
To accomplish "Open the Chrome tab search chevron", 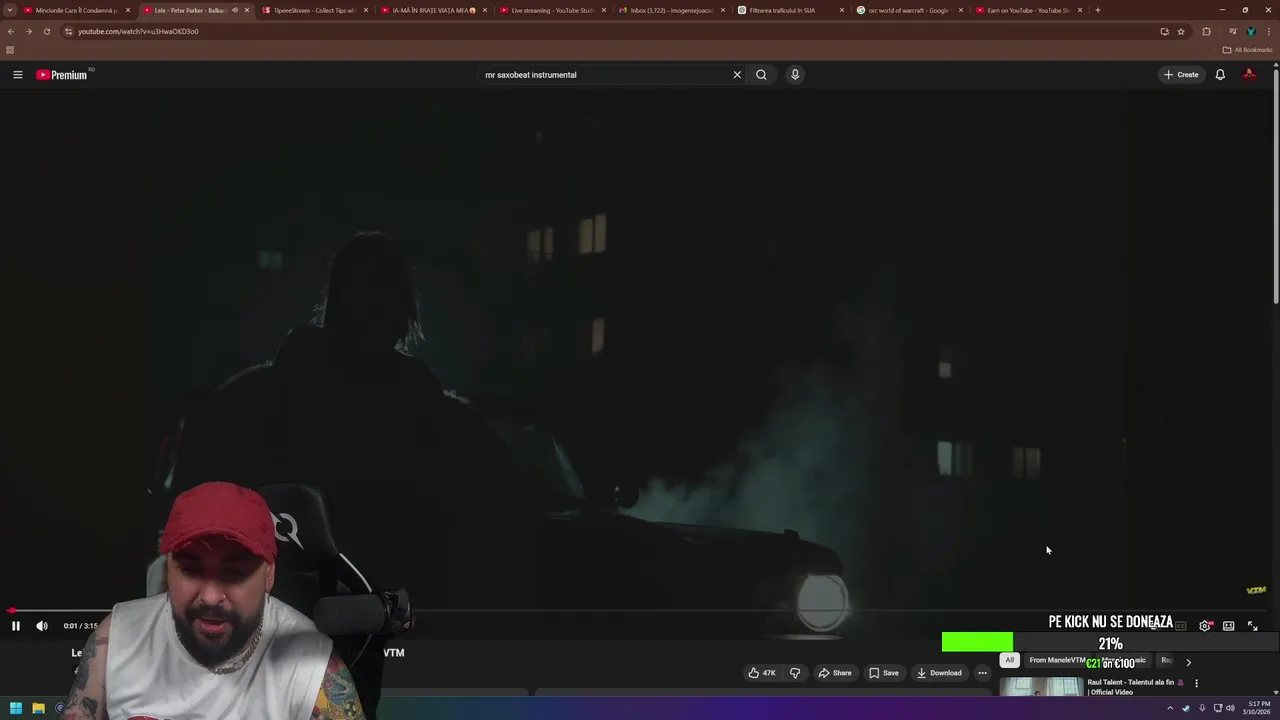I will pos(10,10).
